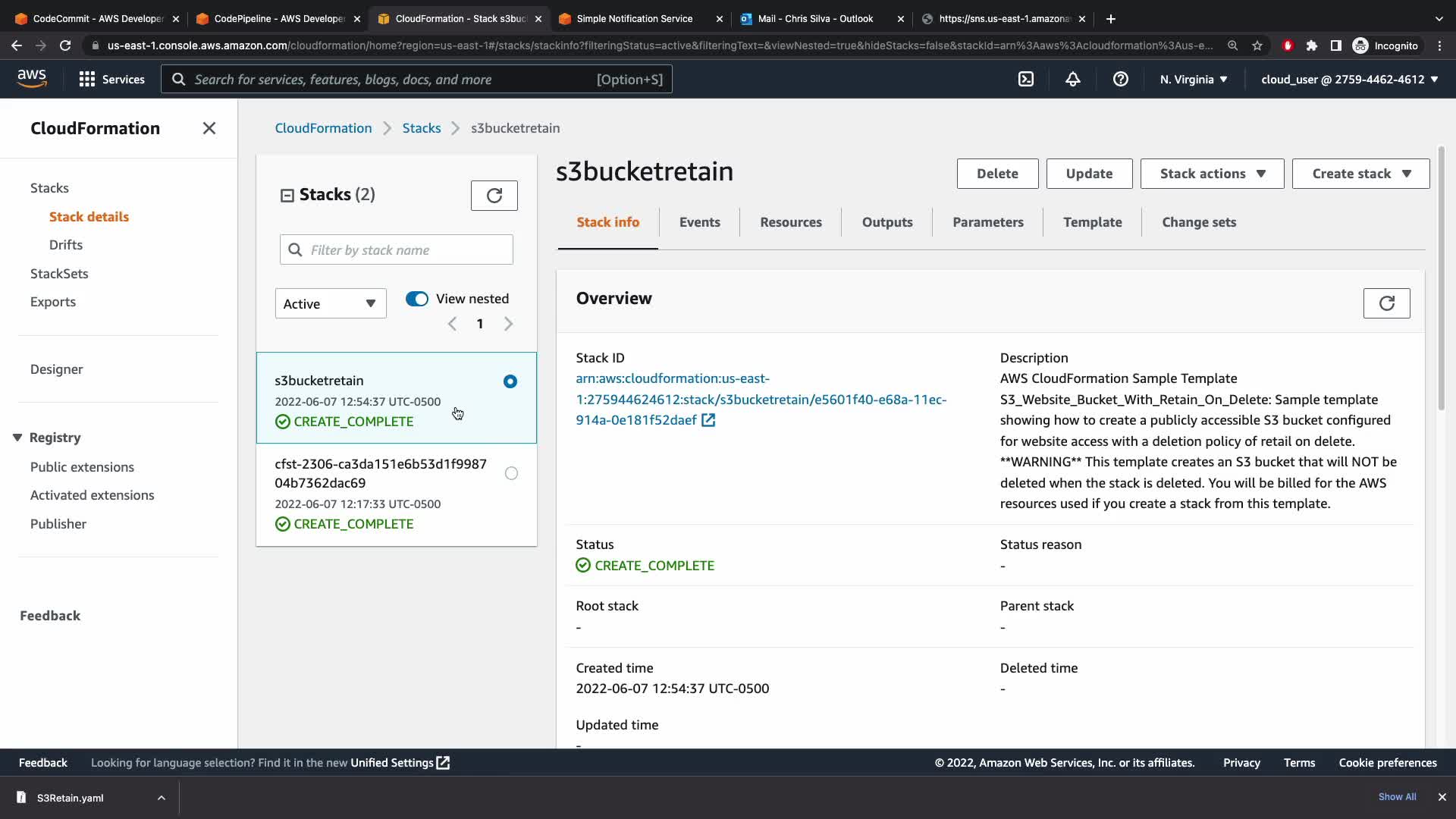Click the help question mark icon
Viewport: 1456px width, 819px height.
[x=1120, y=79]
